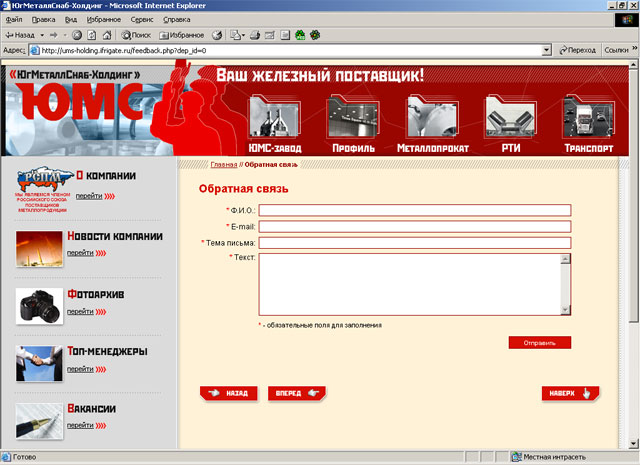Open the Справка menu
The height and width of the screenshot is (465, 640).
click(x=177, y=19)
